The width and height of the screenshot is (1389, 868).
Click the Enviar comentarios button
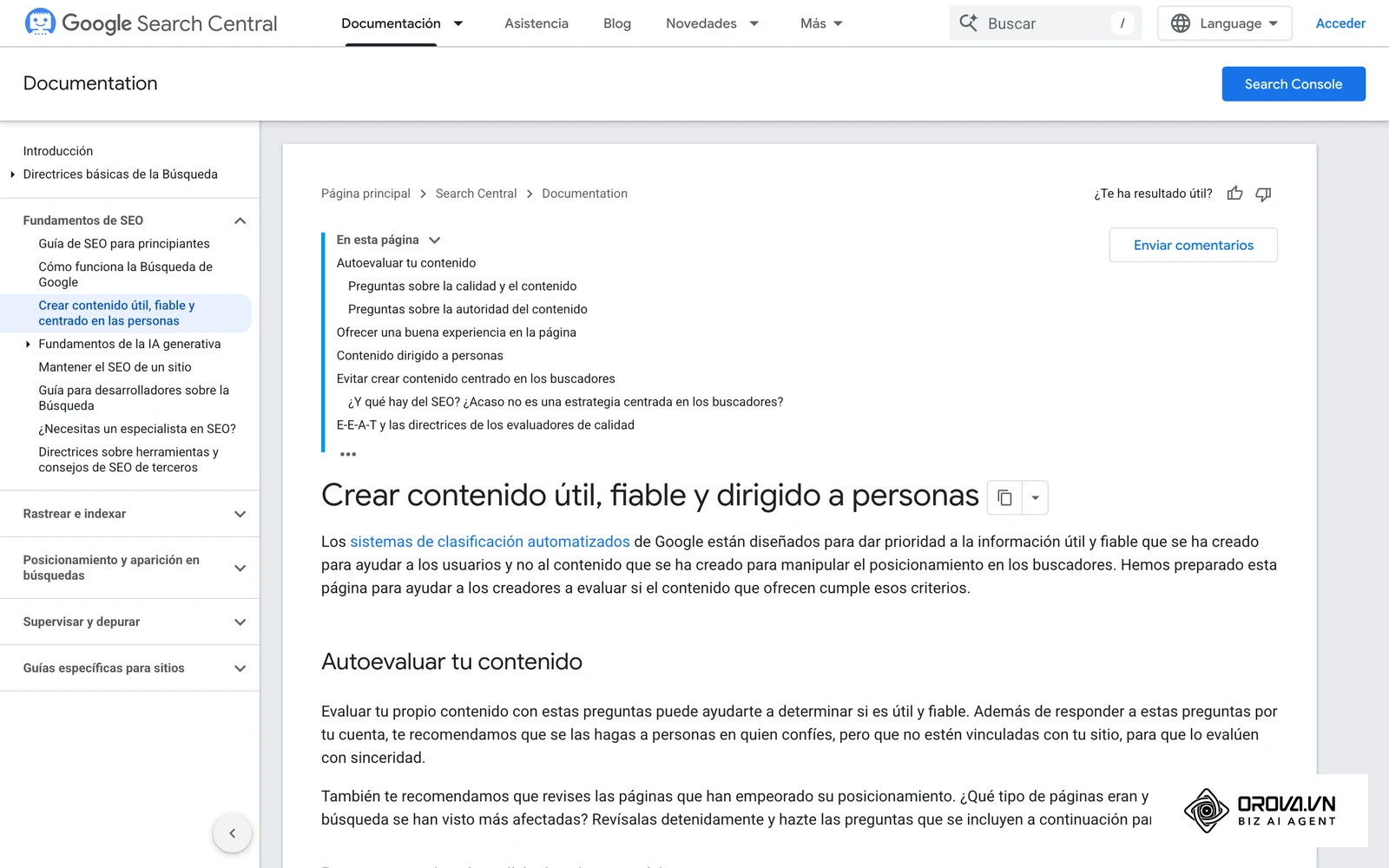pos(1194,245)
